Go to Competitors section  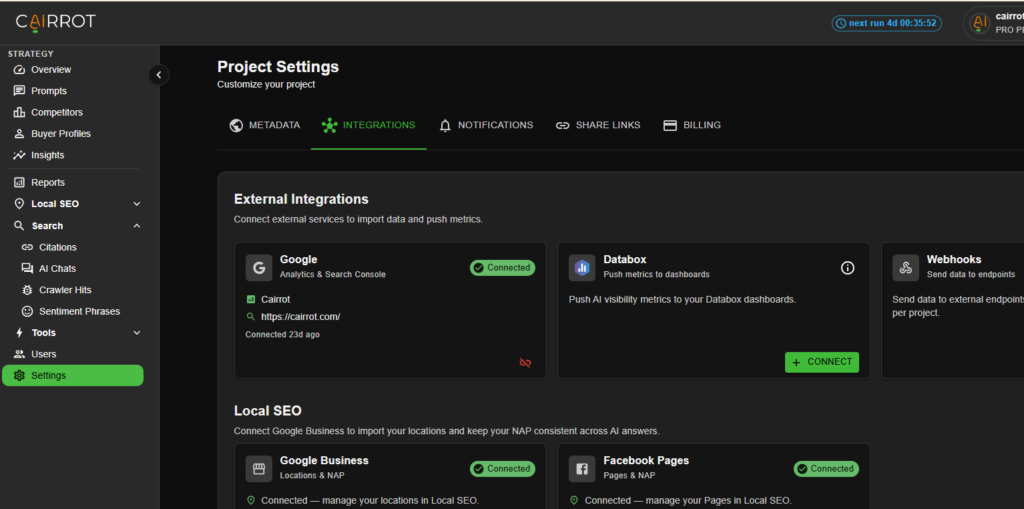(x=57, y=112)
